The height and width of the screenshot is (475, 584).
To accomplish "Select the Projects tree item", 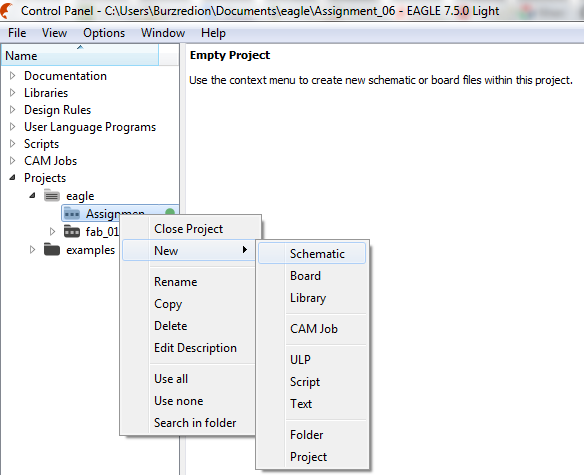I will pyautogui.click(x=45, y=178).
